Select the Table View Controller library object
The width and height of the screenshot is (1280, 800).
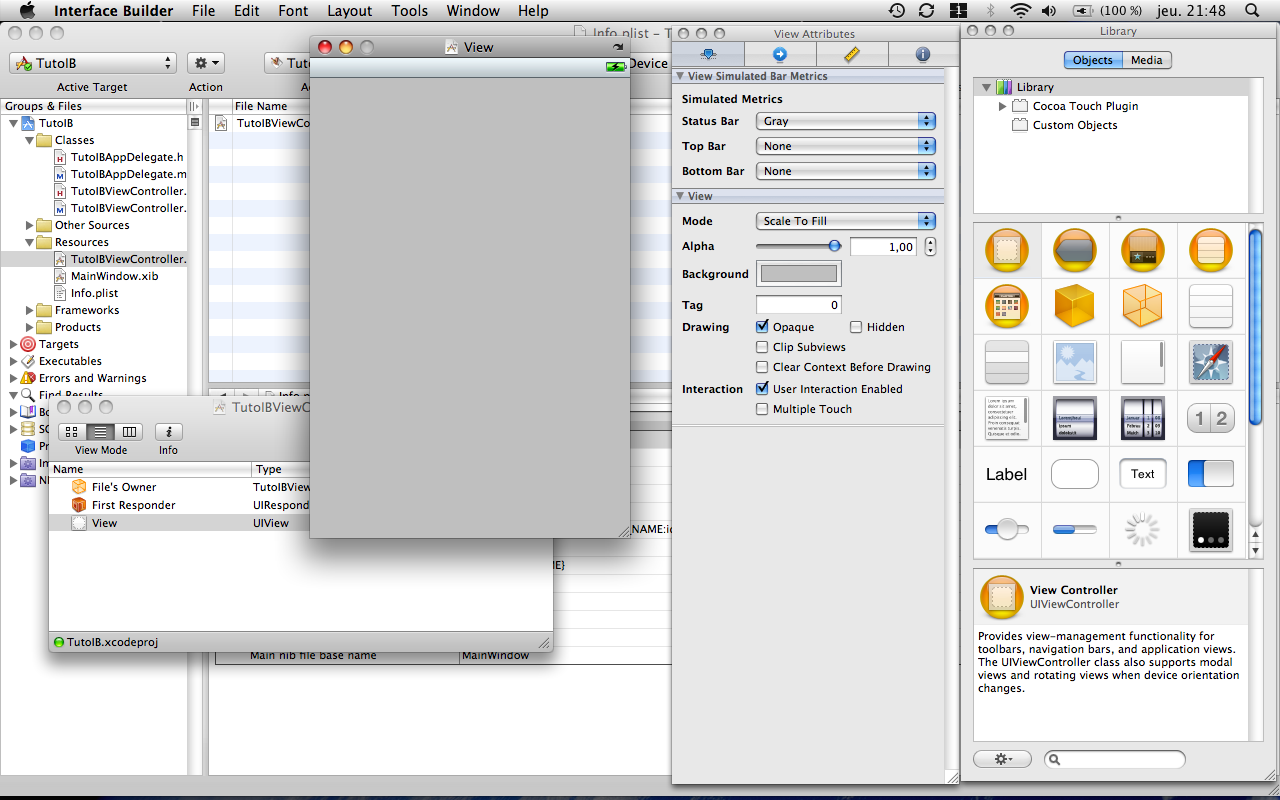click(1211, 251)
